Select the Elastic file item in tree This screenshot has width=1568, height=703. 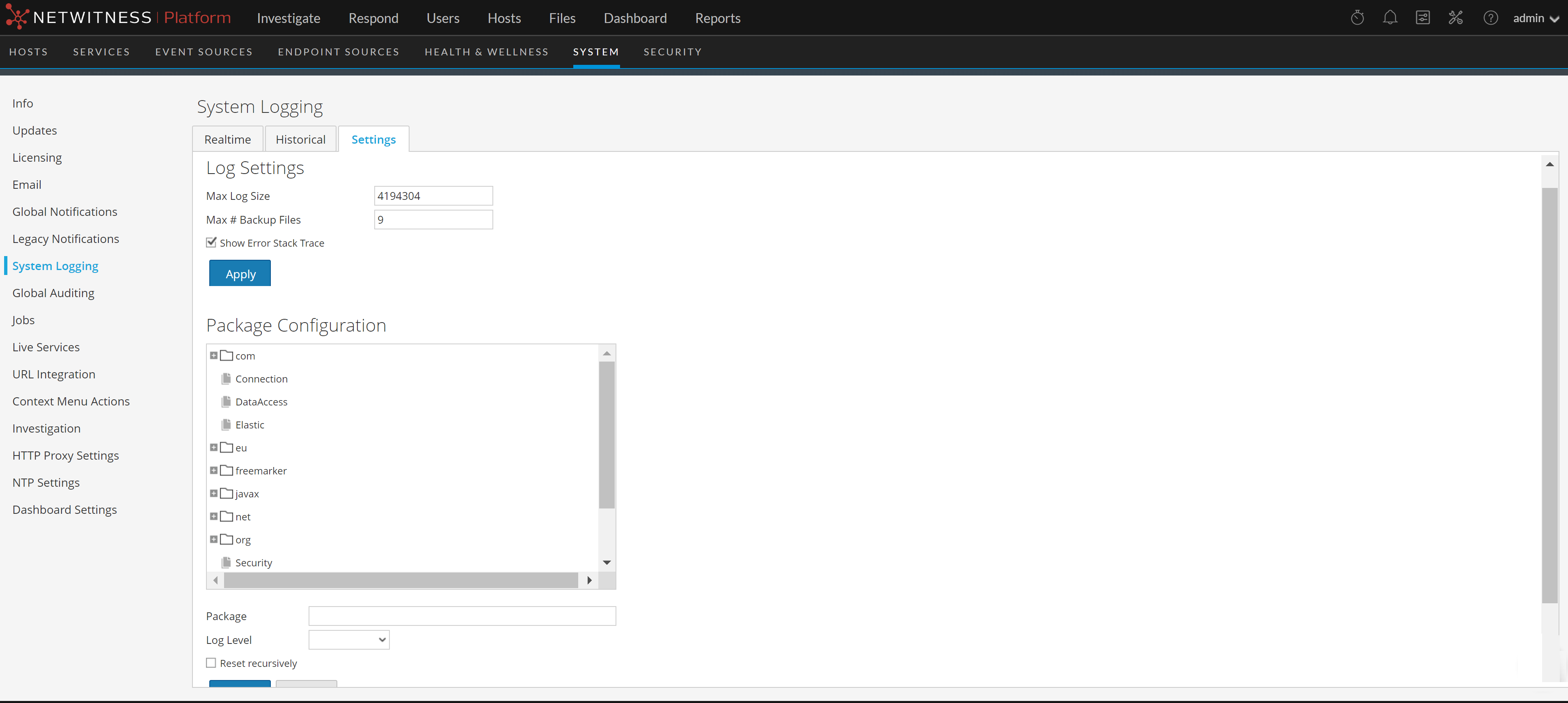click(250, 425)
